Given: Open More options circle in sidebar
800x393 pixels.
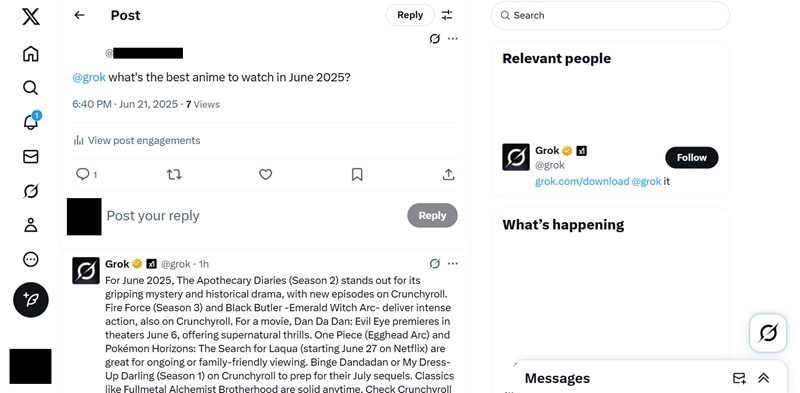Looking at the screenshot, I should click(31, 259).
